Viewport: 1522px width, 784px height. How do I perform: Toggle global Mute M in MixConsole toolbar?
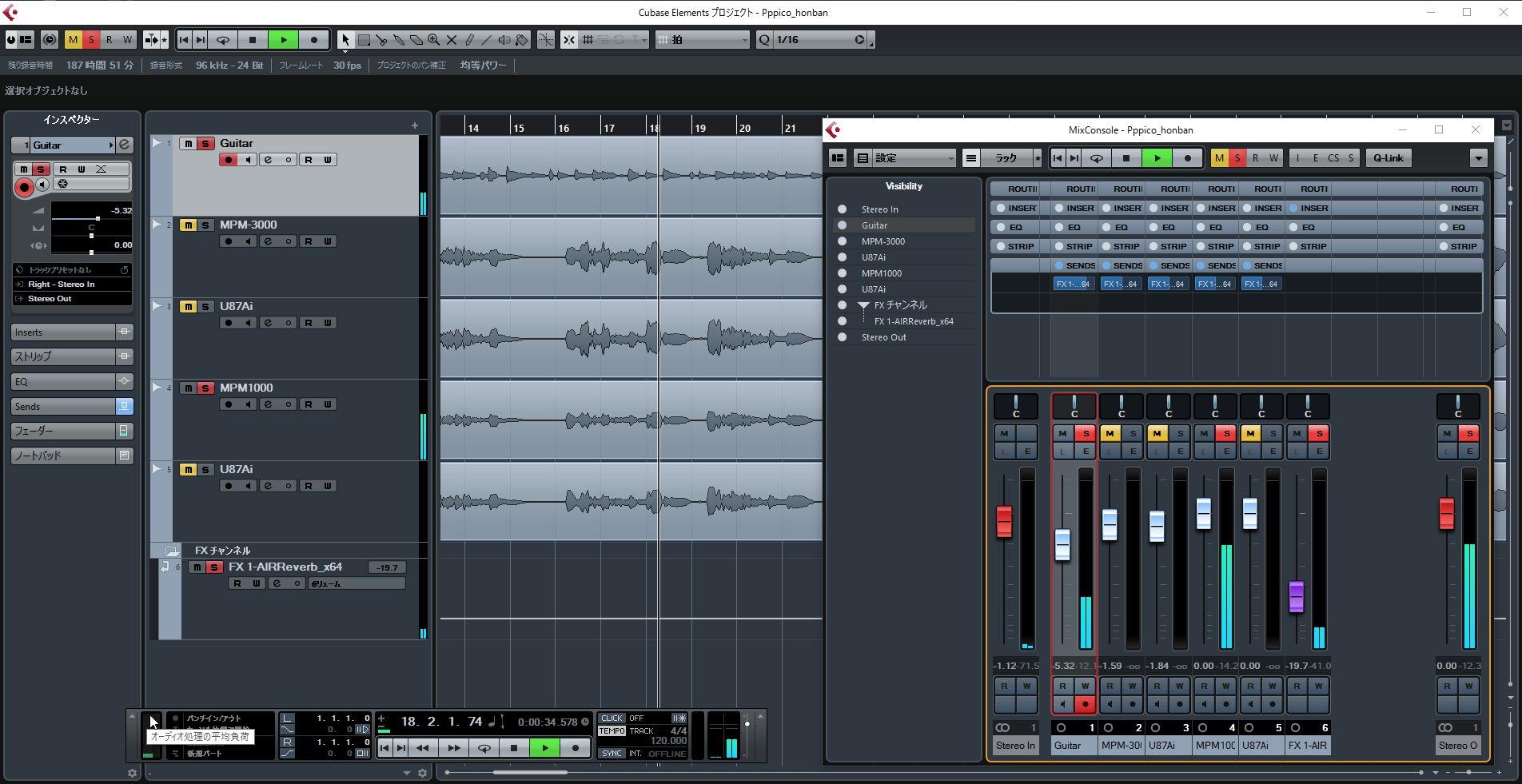point(1219,158)
